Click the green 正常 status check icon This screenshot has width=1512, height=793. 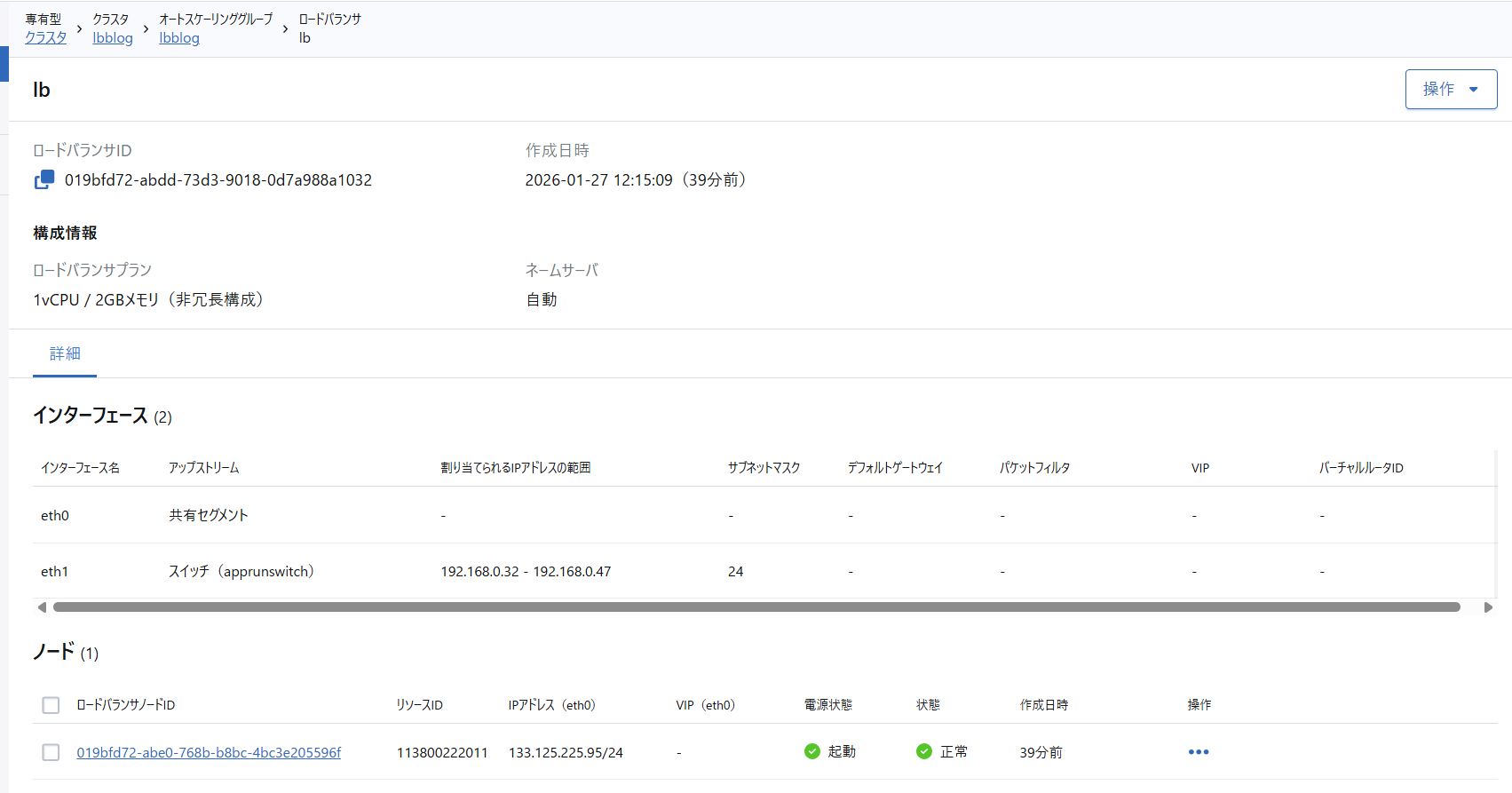[924, 751]
